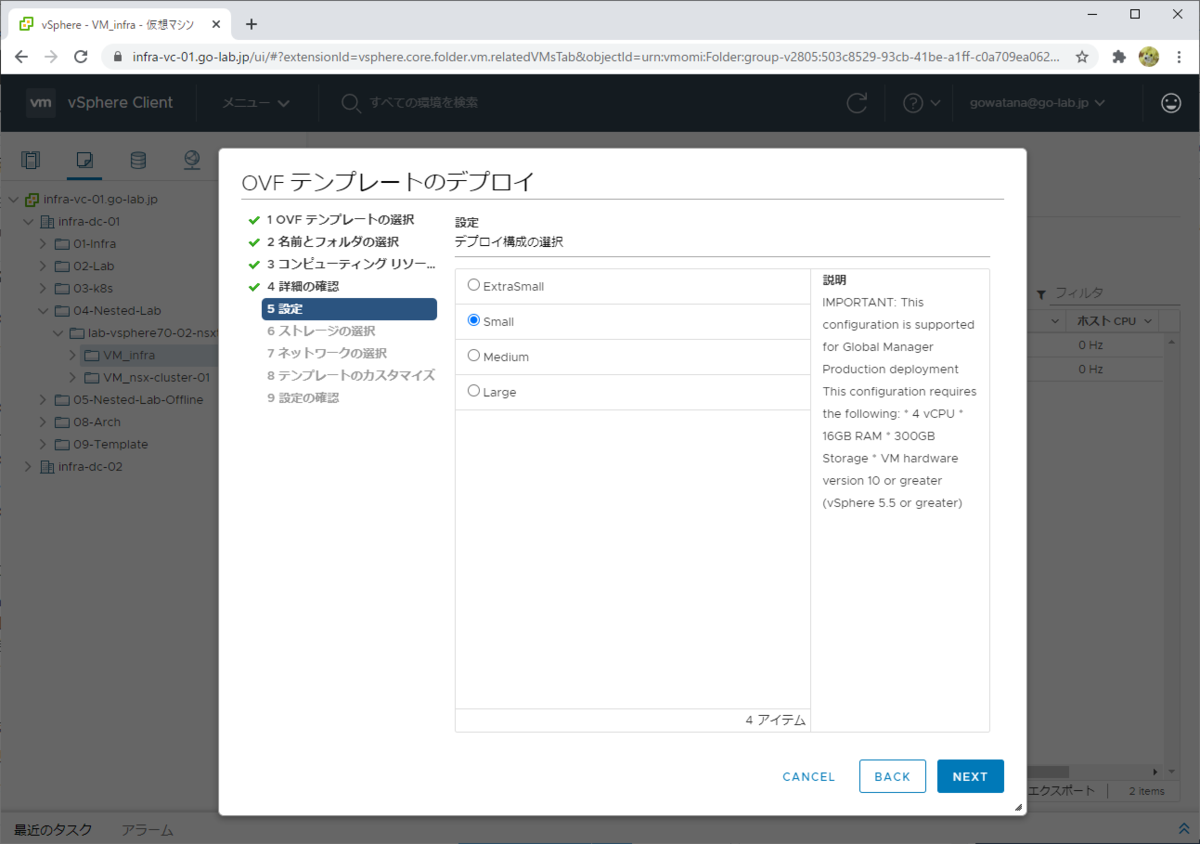Select lab-vsphere70-02-nsxt folder
The height and width of the screenshot is (844, 1200).
point(152,333)
